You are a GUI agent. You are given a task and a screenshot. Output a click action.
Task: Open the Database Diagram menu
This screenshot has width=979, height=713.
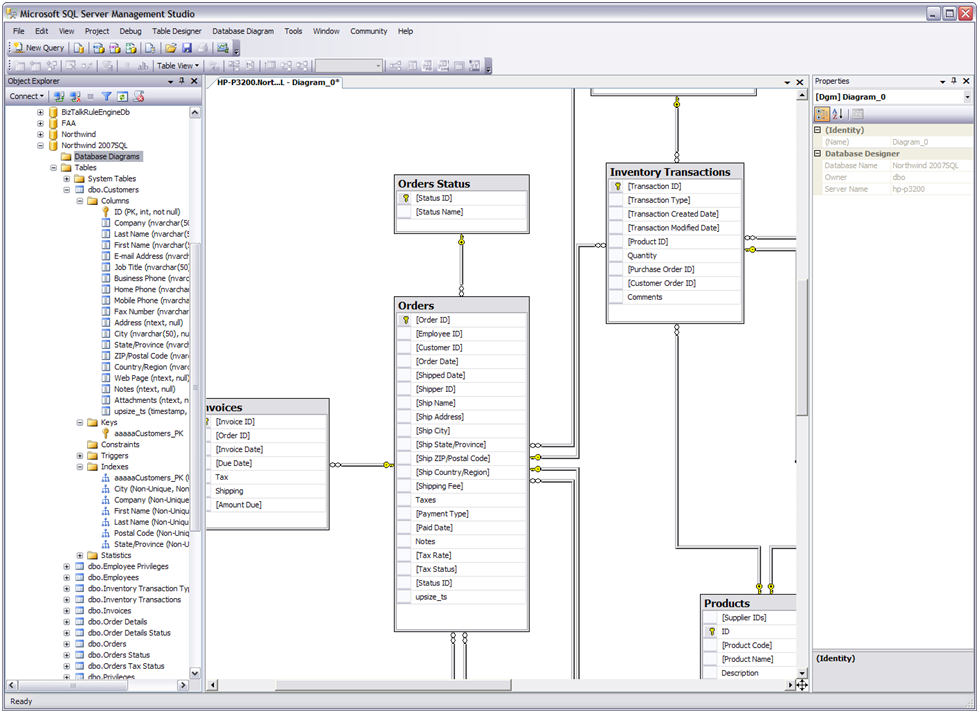(x=243, y=31)
